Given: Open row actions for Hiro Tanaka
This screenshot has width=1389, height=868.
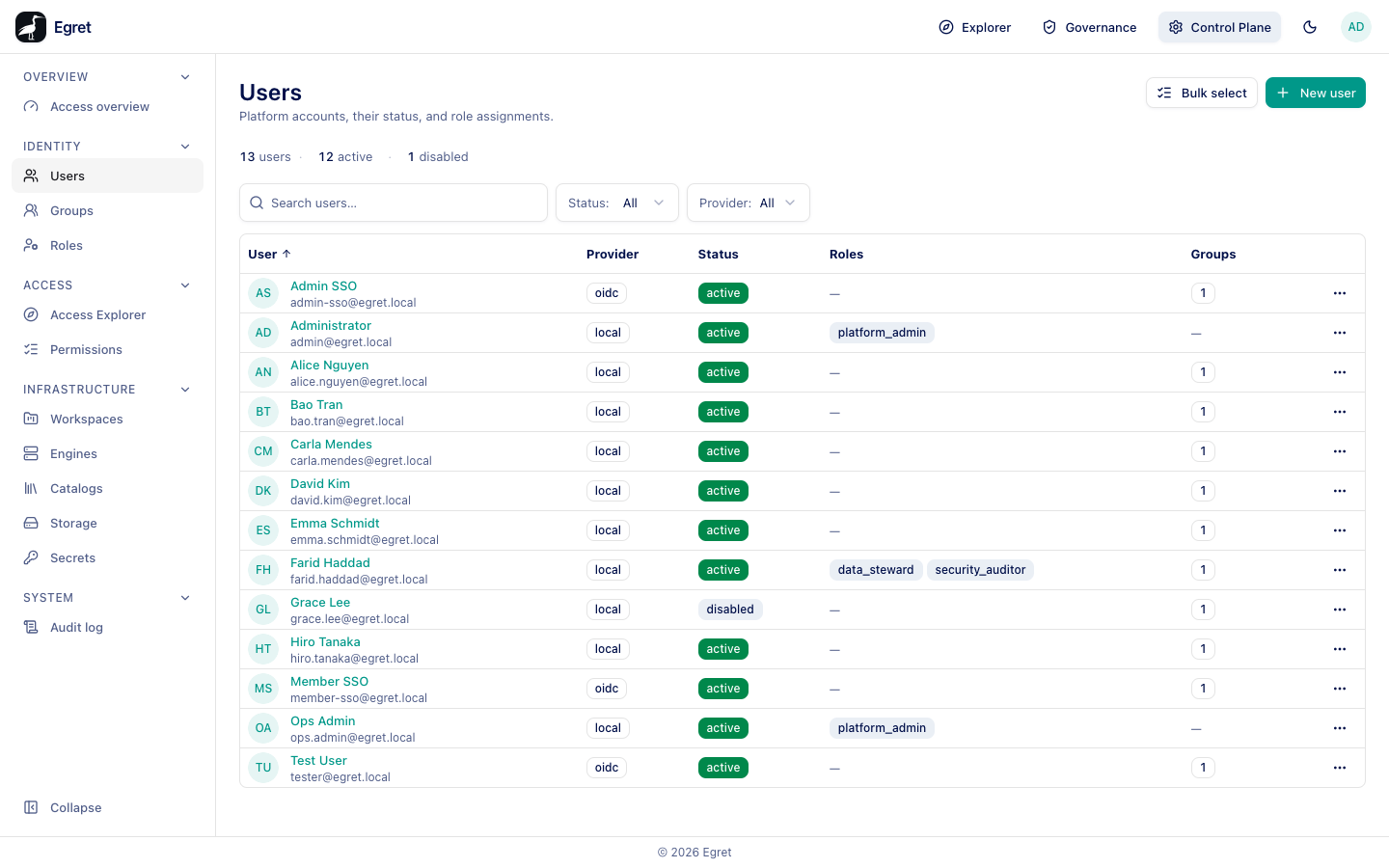Looking at the screenshot, I should [x=1340, y=649].
